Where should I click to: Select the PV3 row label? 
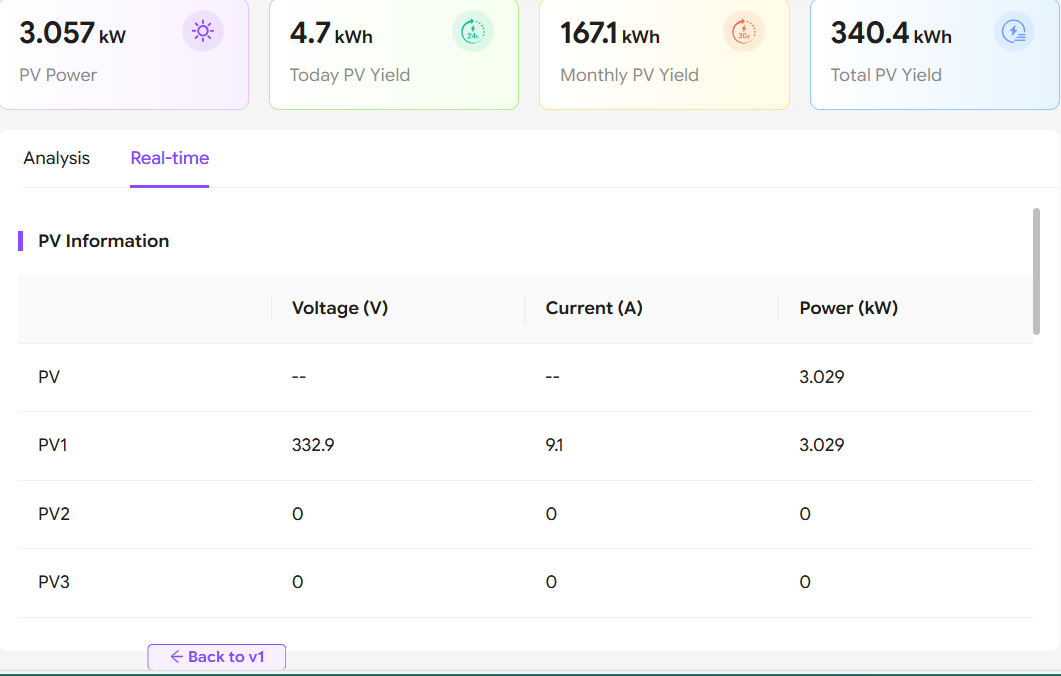pyautogui.click(x=54, y=582)
